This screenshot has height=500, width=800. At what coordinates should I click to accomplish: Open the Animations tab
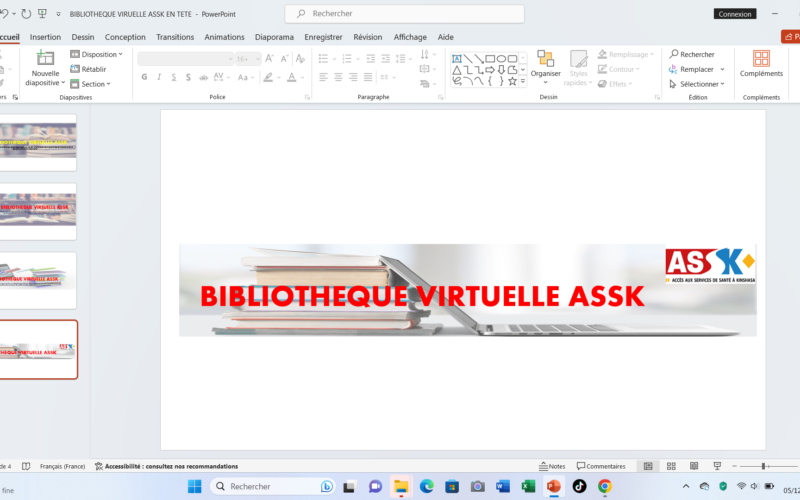point(224,37)
